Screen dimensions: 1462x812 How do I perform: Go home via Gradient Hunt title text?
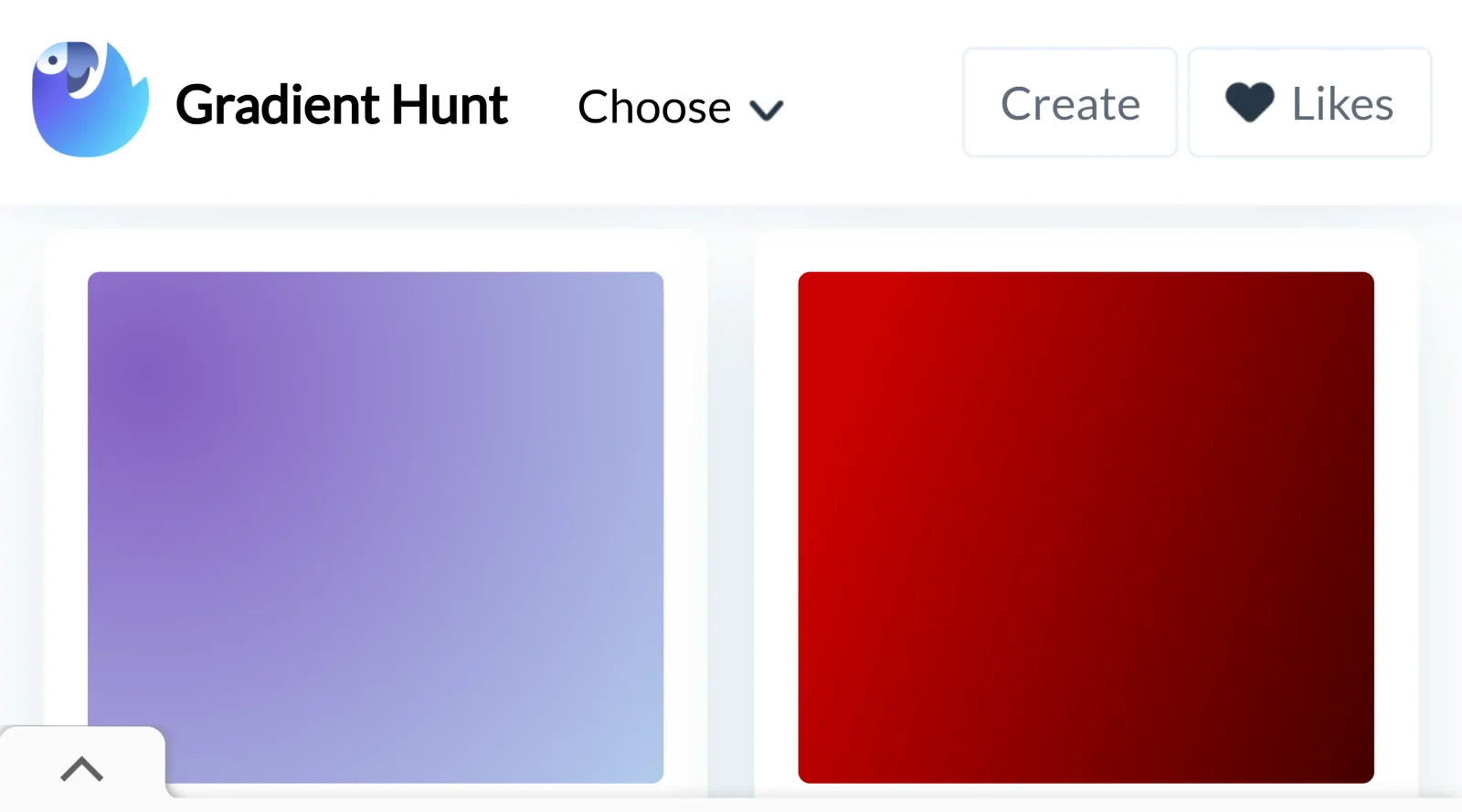click(x=342, y=105)
